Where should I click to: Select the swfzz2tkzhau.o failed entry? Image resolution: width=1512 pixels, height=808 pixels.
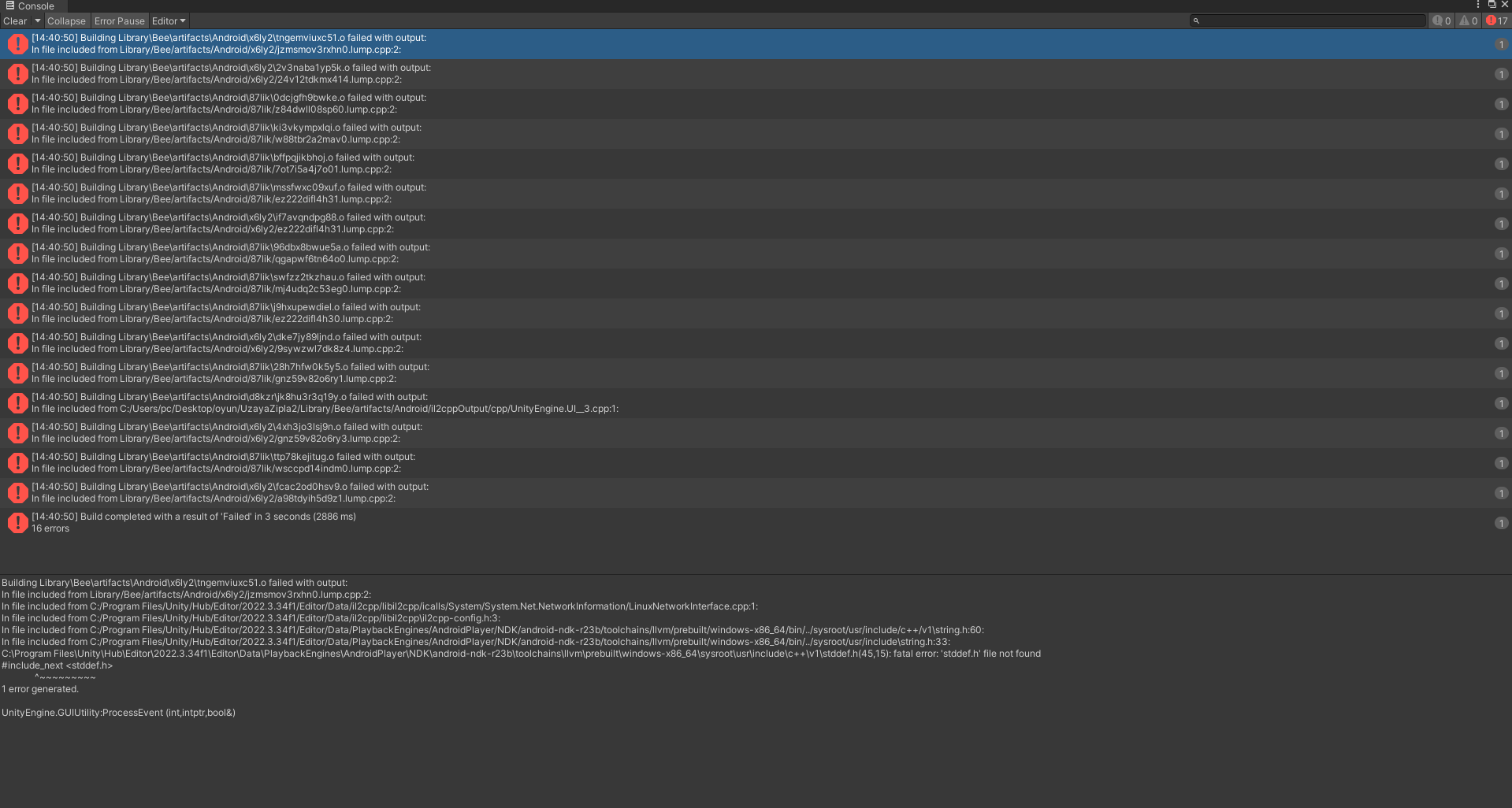(x=756, y=284)
